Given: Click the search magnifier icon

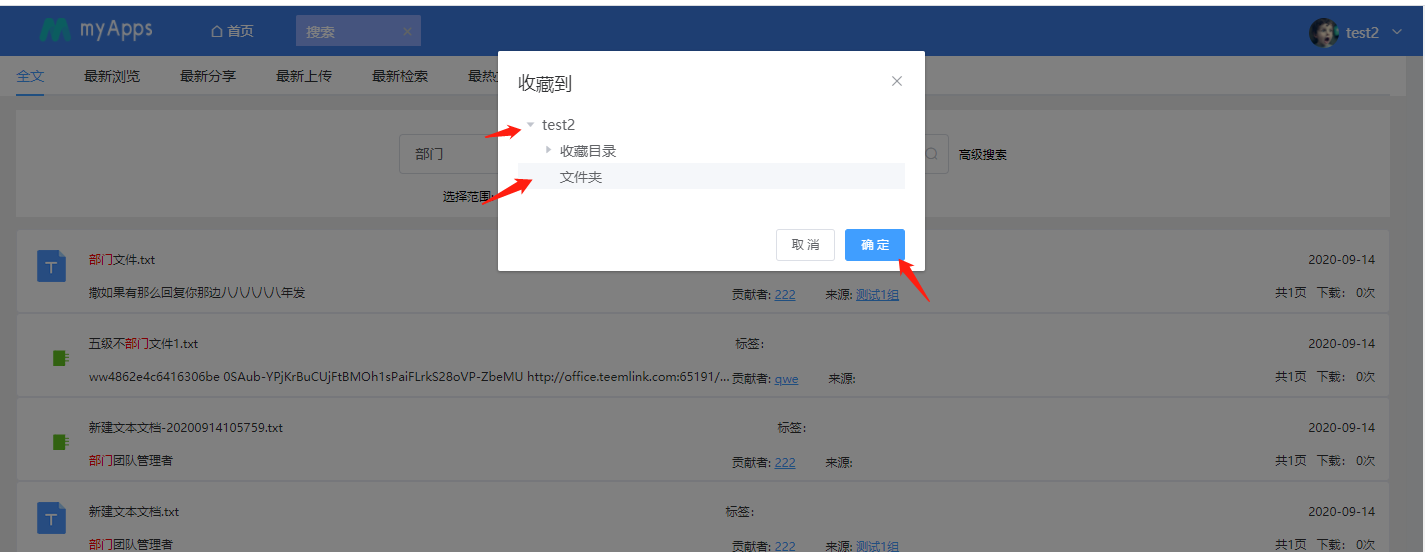Looking at the screenshot, I should 931,154.
